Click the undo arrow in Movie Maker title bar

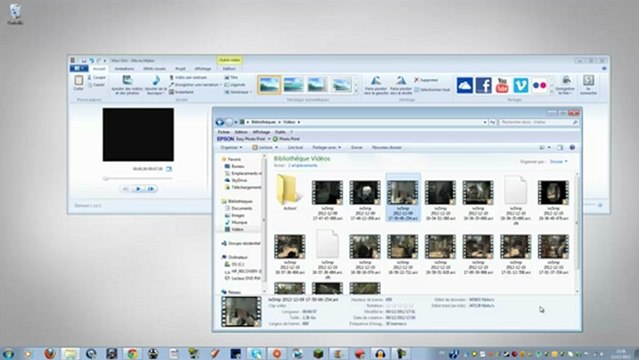tap(91, 60)
